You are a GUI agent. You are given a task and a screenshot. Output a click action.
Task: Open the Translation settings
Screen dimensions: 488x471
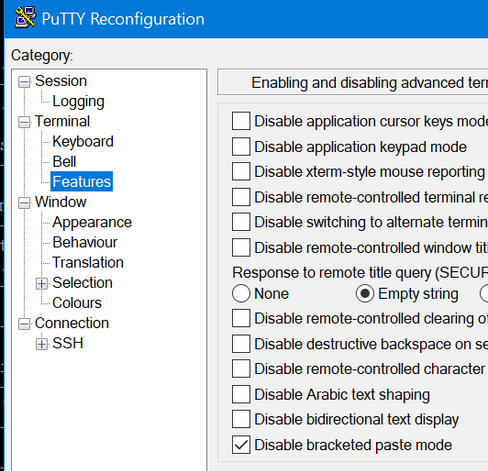[88, 263]
